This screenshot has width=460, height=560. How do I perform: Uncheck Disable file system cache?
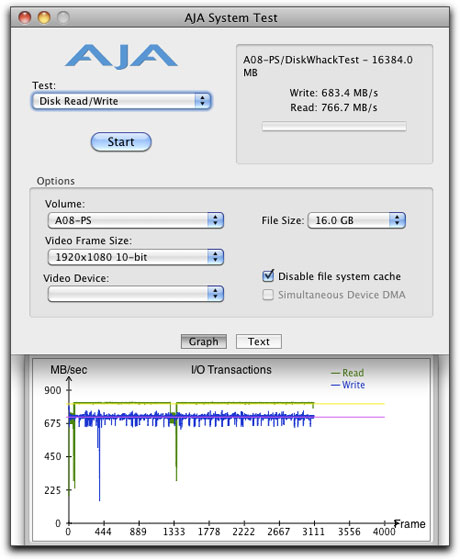pos(268,276)
